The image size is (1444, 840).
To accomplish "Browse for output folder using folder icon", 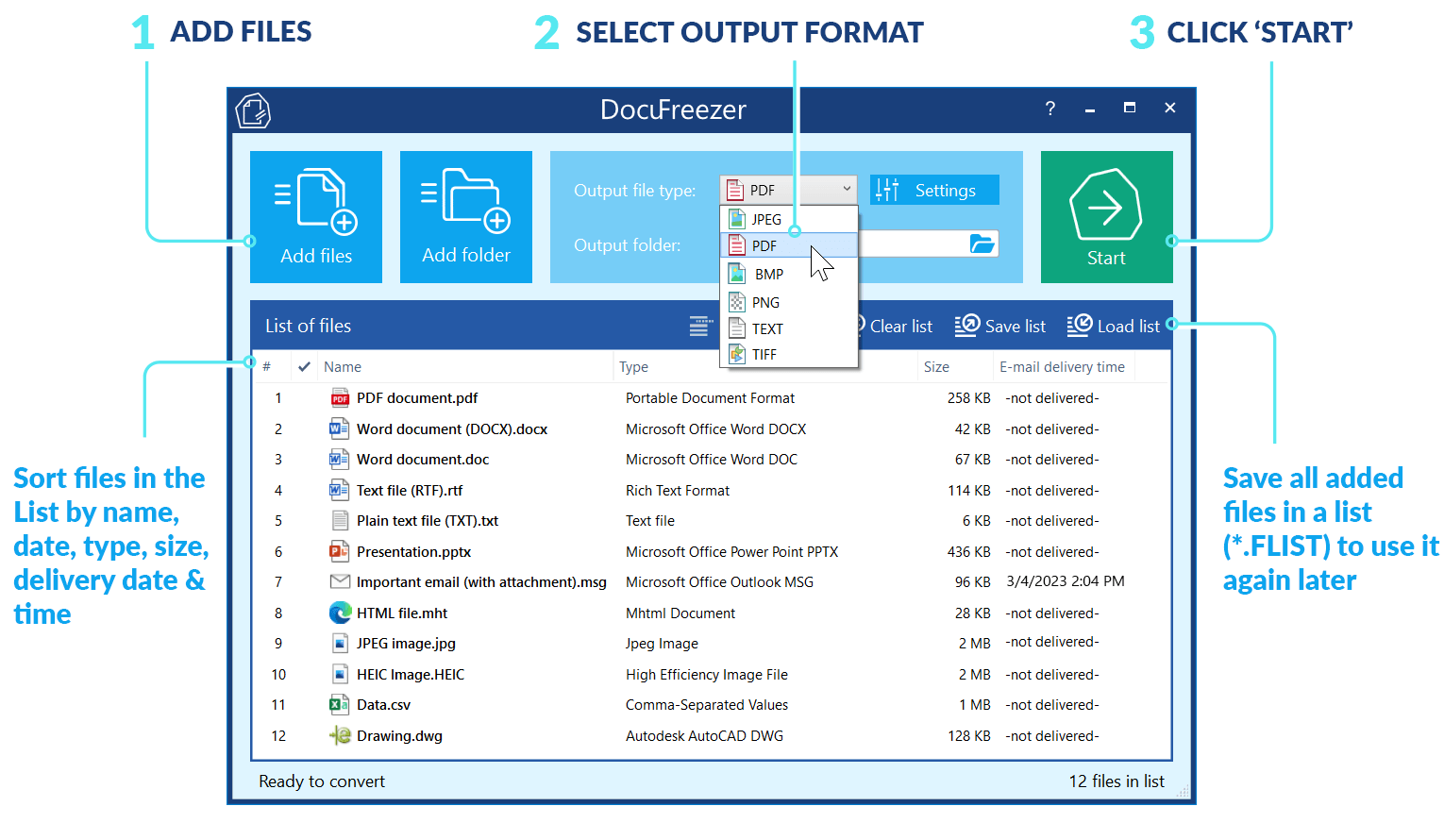I will coord(982,244).
